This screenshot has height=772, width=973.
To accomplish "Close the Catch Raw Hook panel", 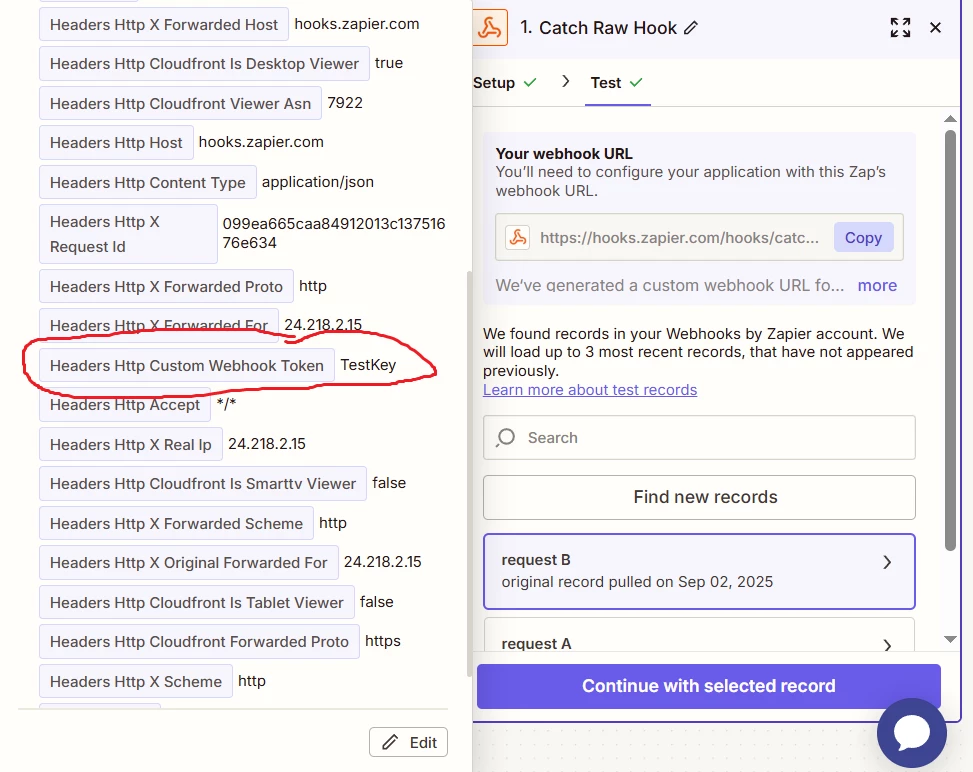I will coord(935,28).
